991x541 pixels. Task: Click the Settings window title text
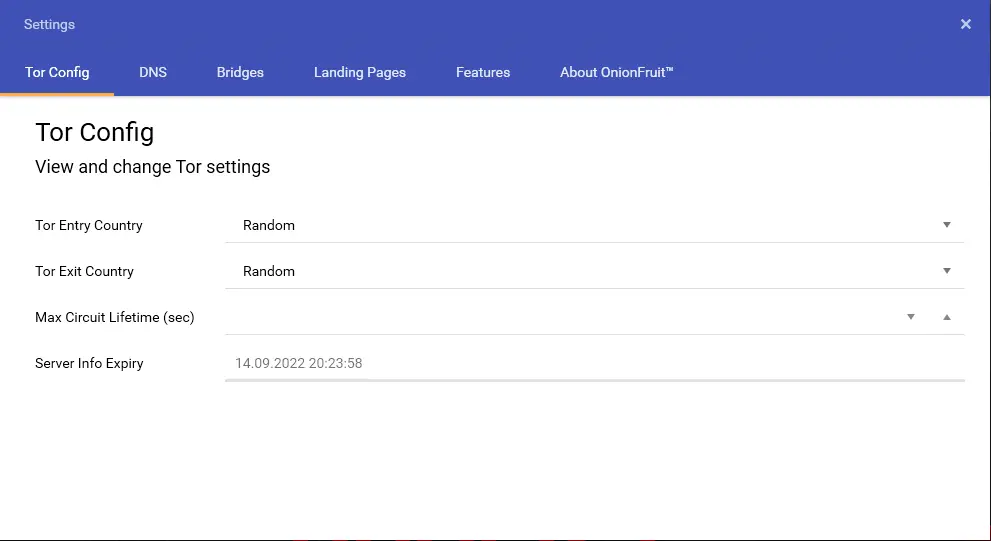pos(49,24)
